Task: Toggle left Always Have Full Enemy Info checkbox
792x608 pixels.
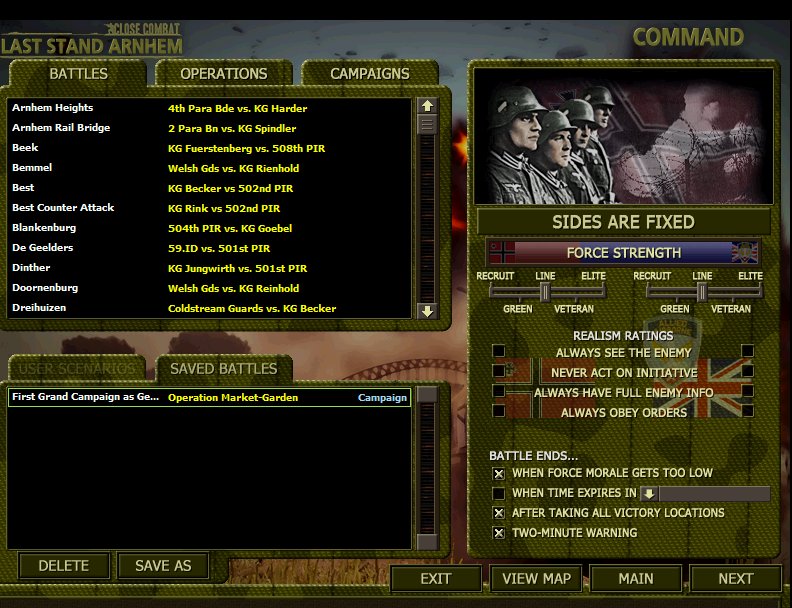Action: (499, 391)
